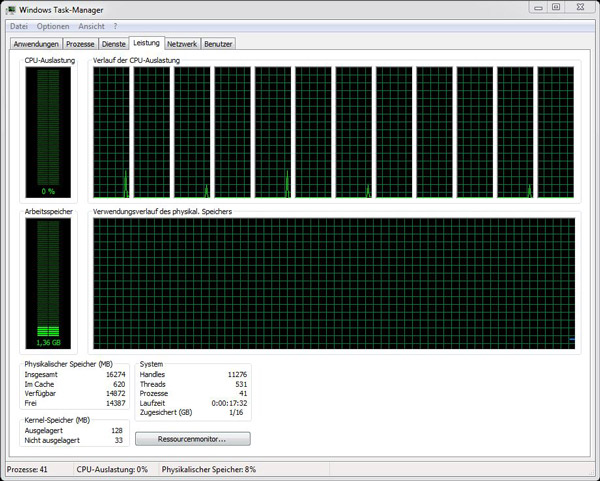Click the Verlauf der CPU-Auslastung label

coord(136,60)
